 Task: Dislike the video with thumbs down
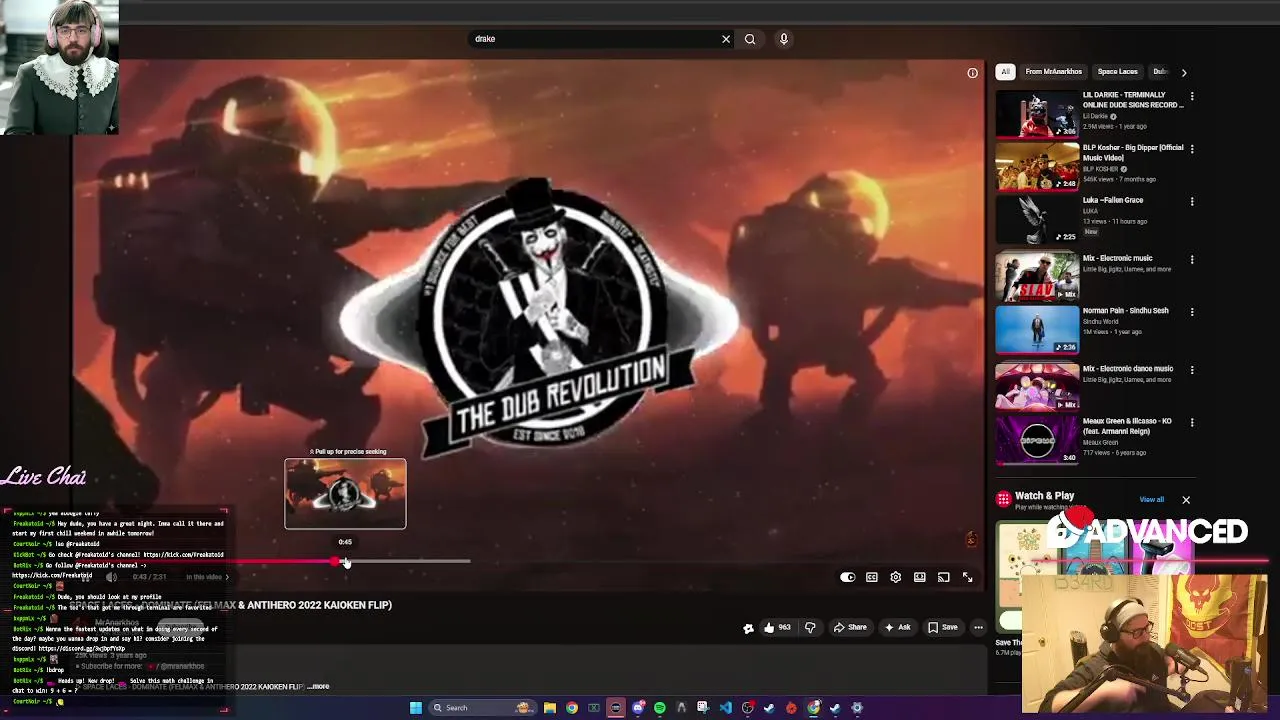tap(810, 628)
